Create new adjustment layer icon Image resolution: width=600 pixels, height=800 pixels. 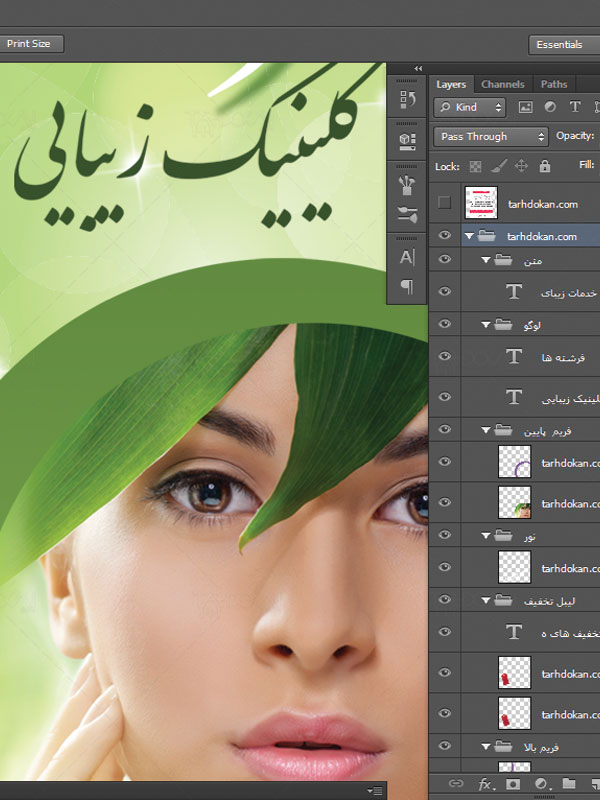coord(541,784)
